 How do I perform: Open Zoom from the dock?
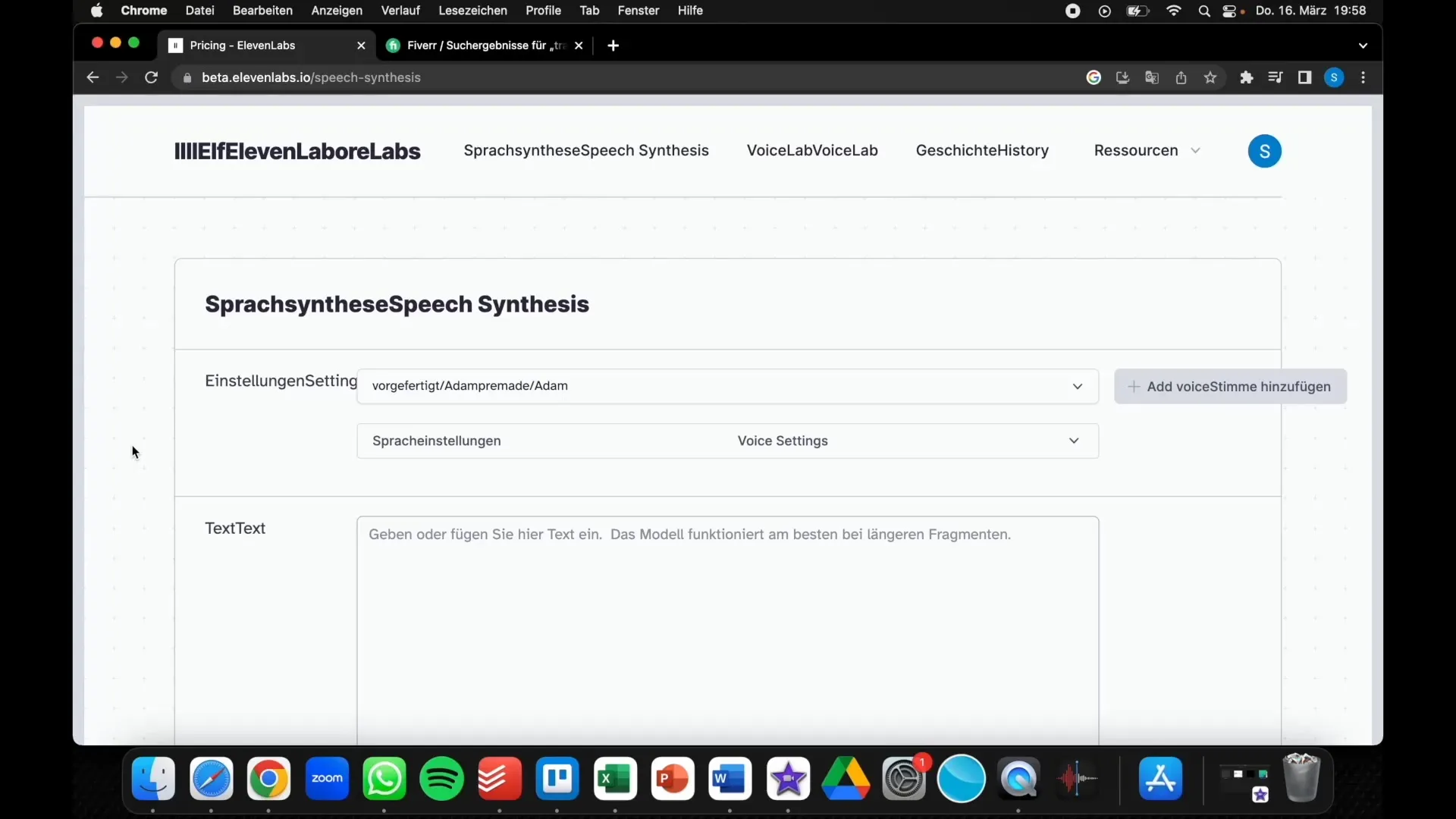click(327, 778)
